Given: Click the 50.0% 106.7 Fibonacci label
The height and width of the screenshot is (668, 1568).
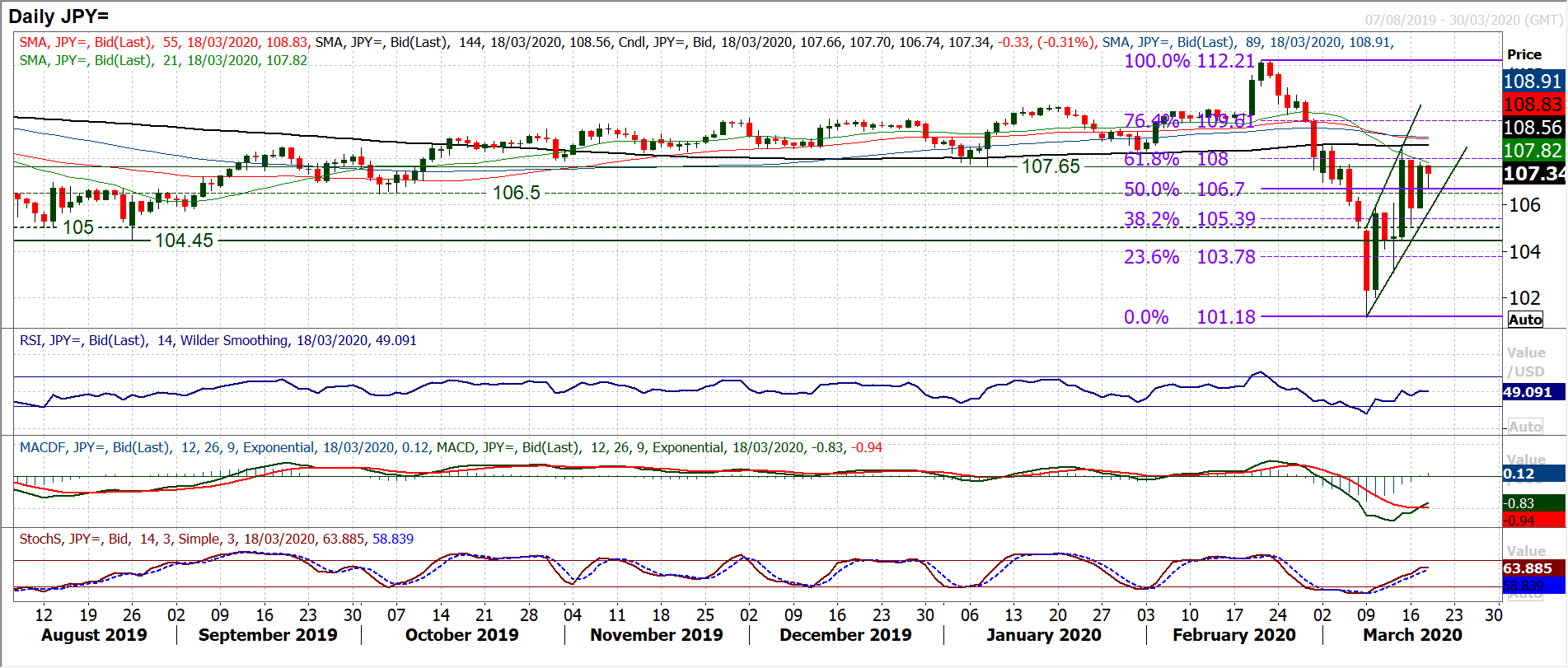Looking at the screenshot, I should pyautogui.click(x=1184, y=189).
